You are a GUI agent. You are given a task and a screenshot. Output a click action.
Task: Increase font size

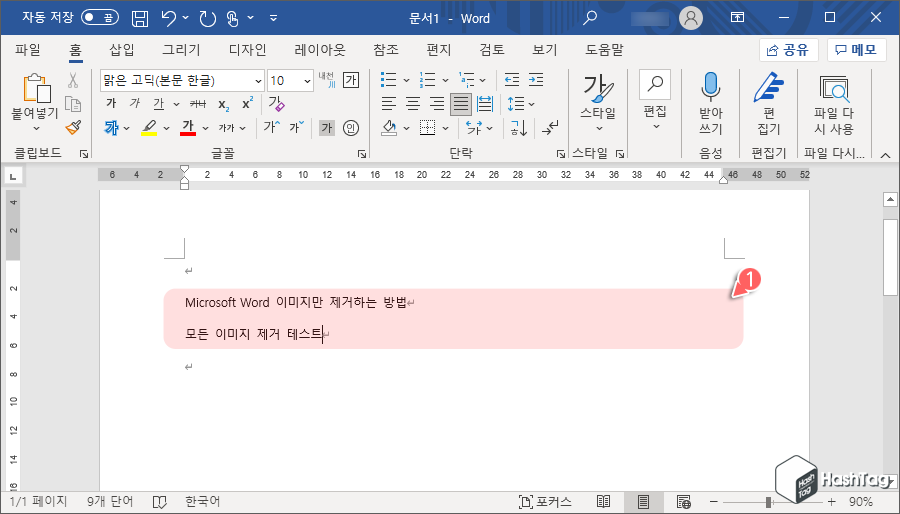coord(271,127)
